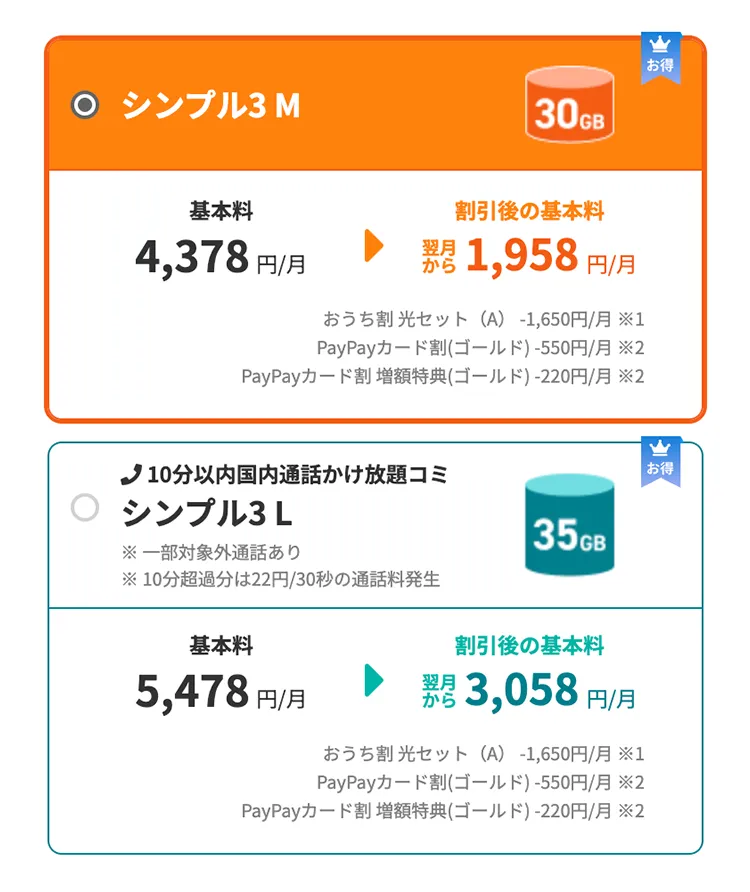Screen dimensions: 750x892
Task: Click the シンプル3 M plan title
Action: coord(211,105)
